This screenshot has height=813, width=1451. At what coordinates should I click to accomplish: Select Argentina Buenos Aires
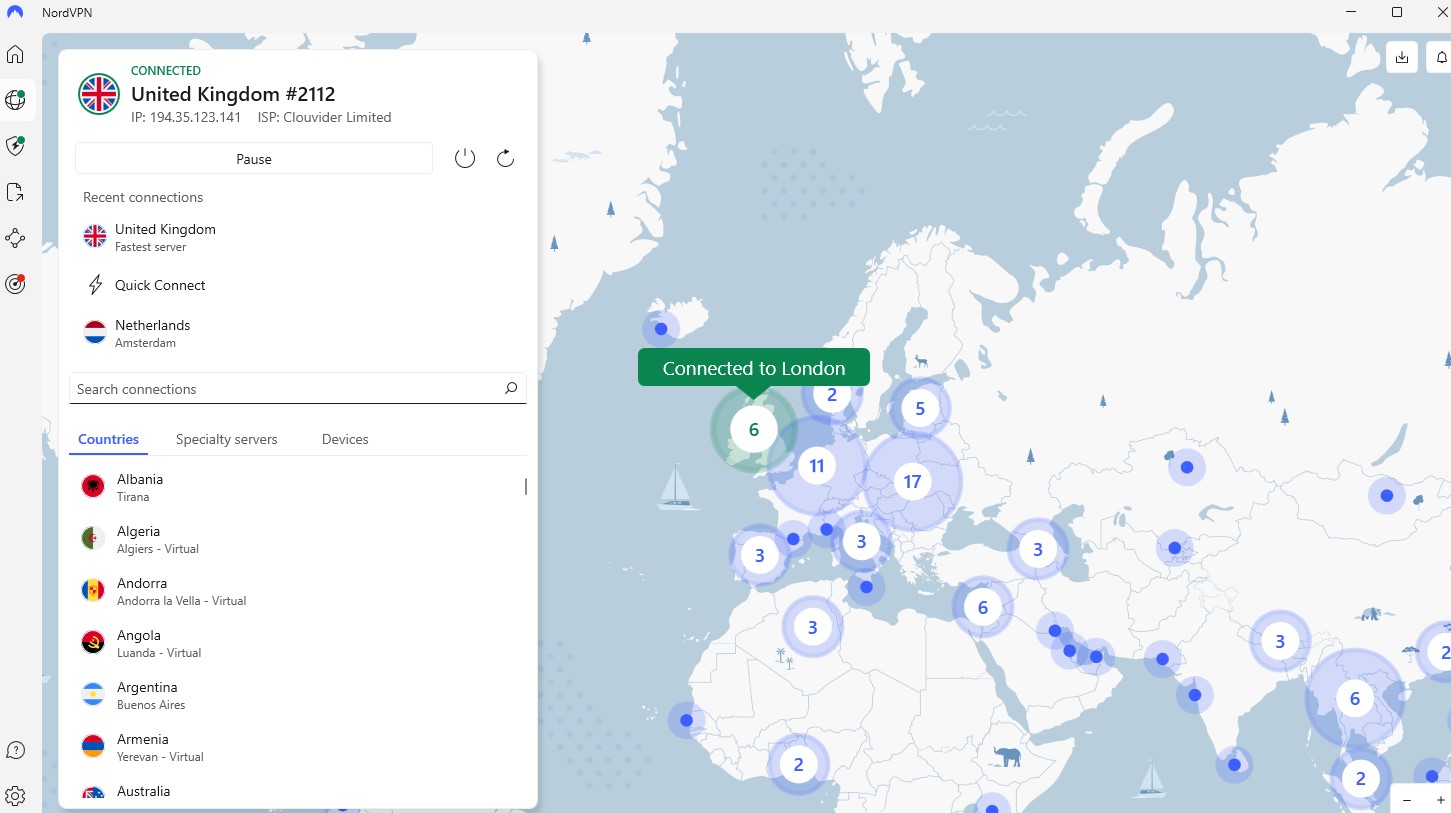297,695
